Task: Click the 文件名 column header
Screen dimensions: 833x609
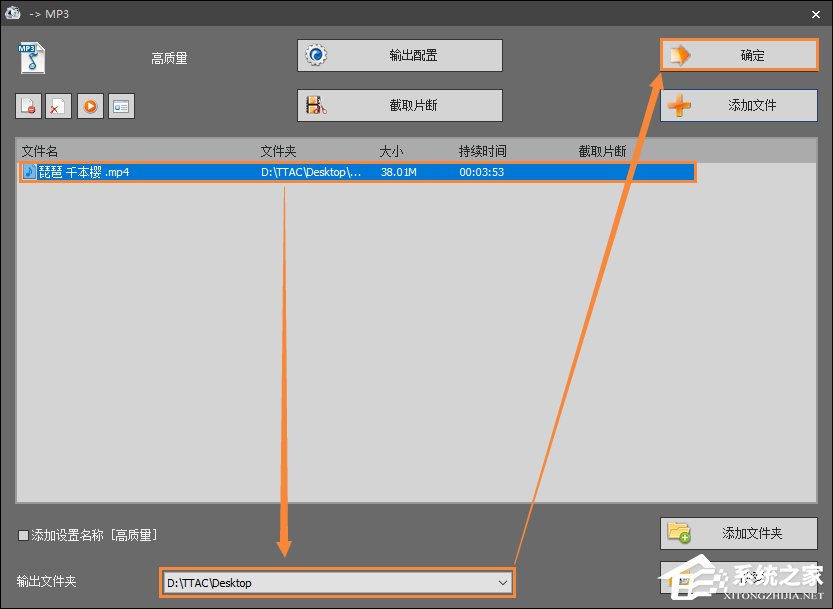Action: pos(40,150)
